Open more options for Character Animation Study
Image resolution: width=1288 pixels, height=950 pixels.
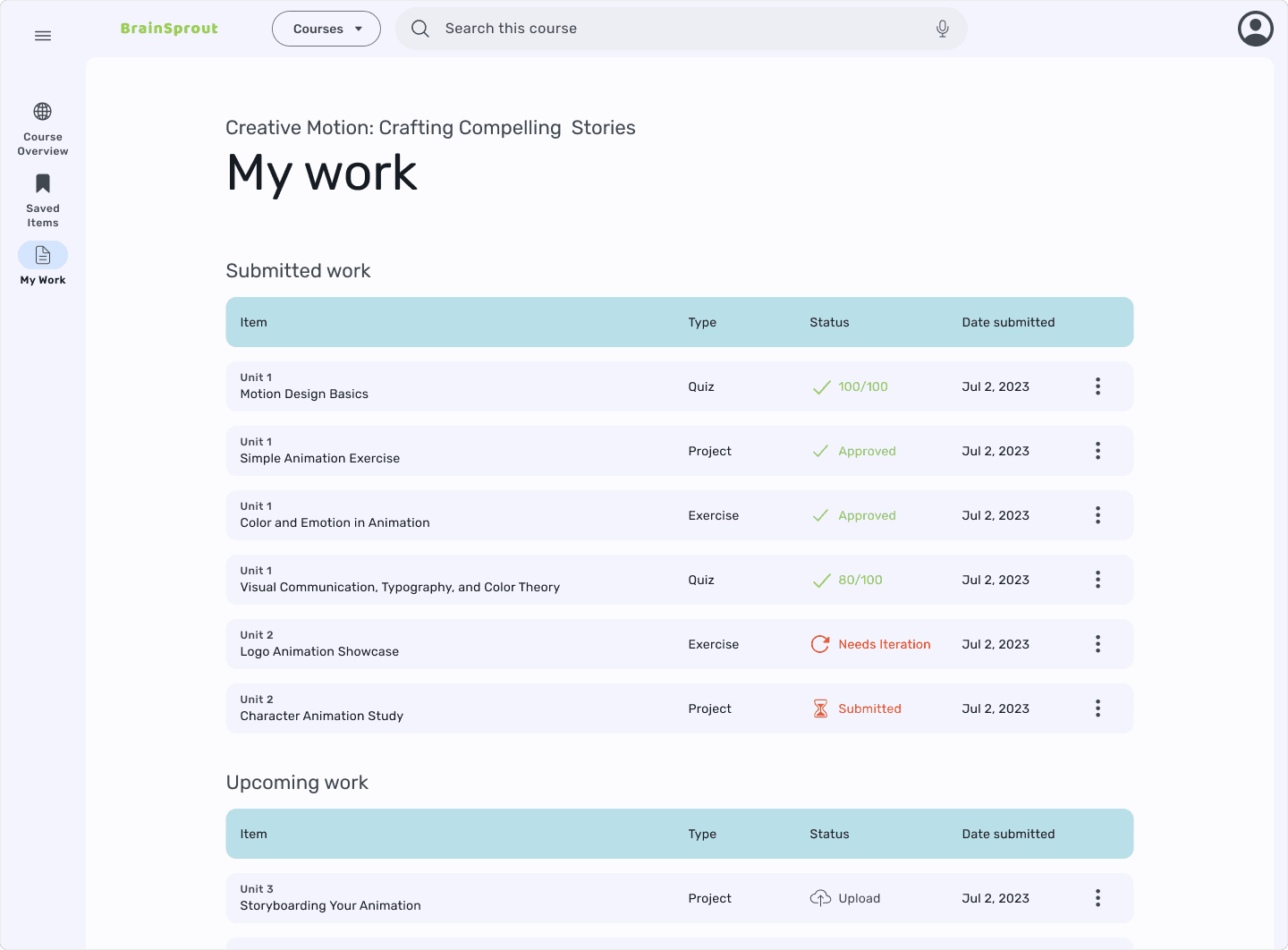coord(1097,708)
